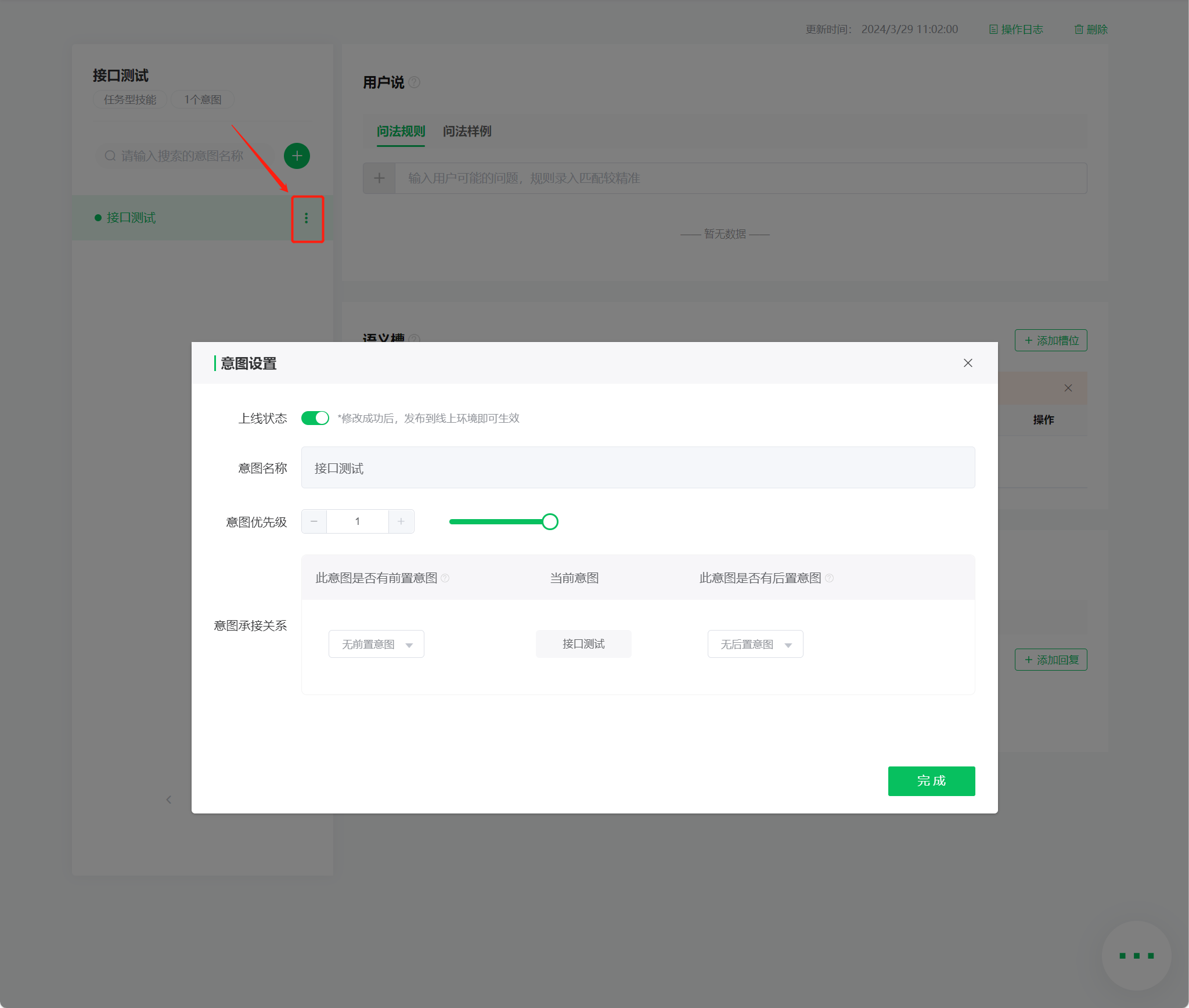
Task: Close the 意图设置 dialog with X
Action: point(968,363)
